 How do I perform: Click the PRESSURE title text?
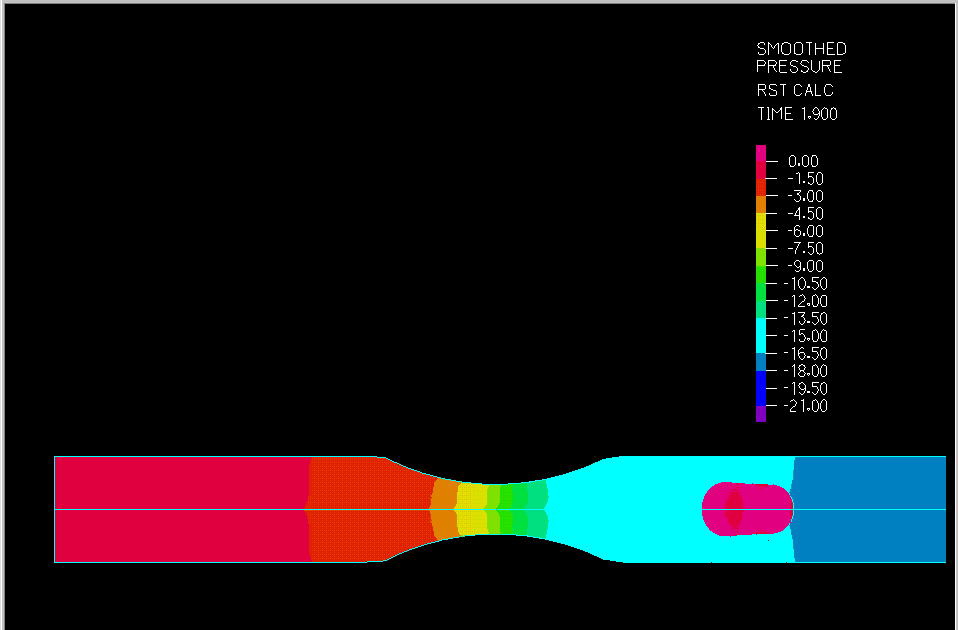[x=799, y=67]
